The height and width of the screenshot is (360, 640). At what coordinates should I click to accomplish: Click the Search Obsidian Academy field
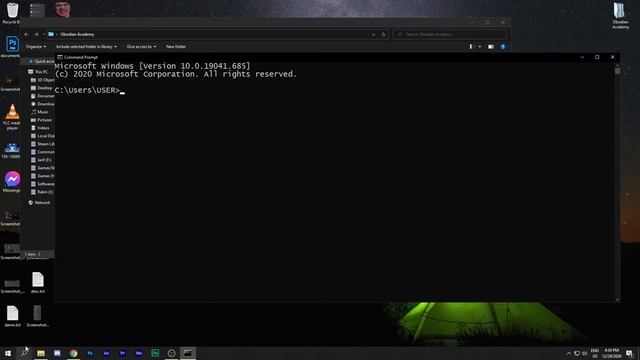click(449, 35)
